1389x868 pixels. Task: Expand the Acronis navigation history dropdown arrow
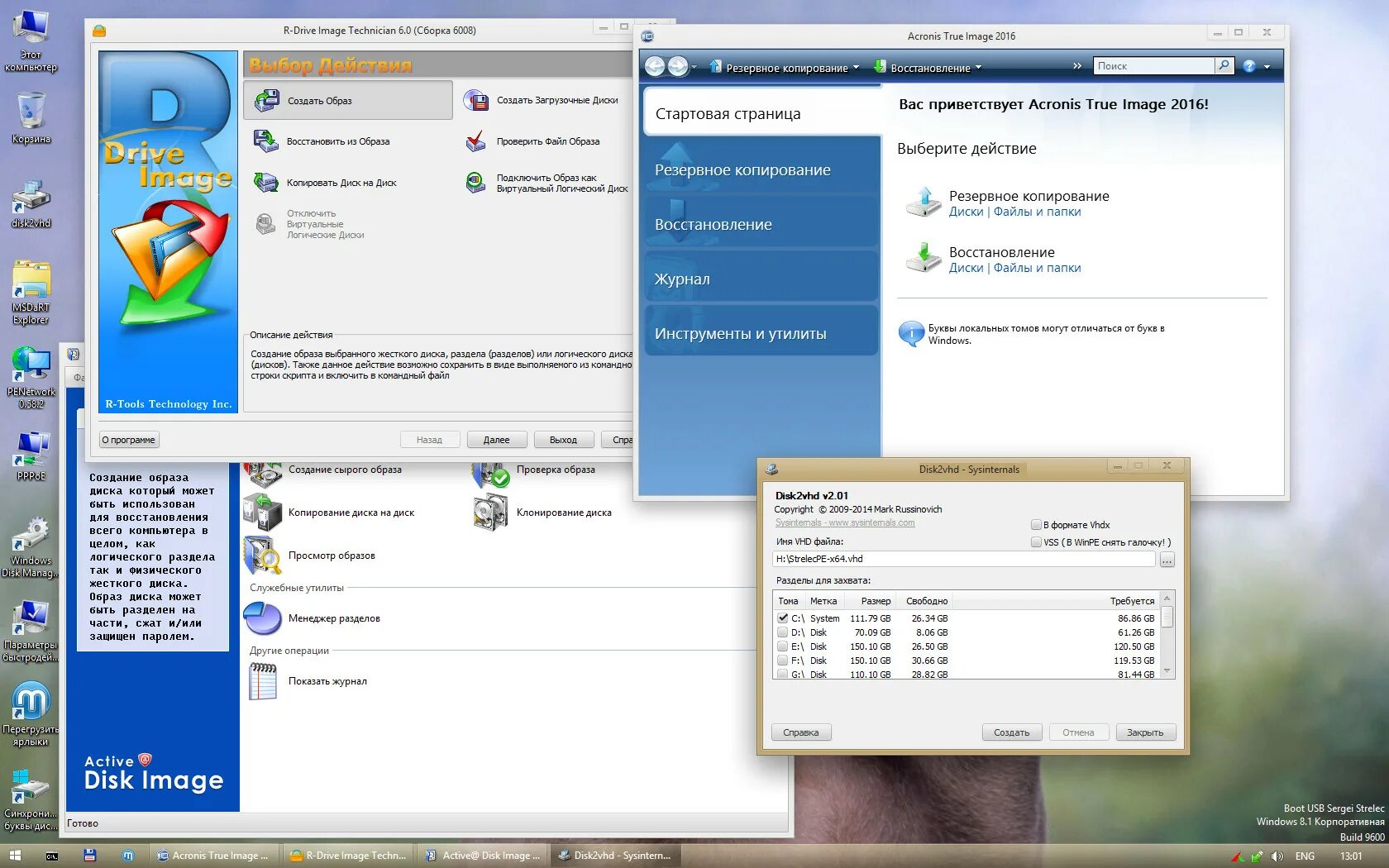click(694, 68)
